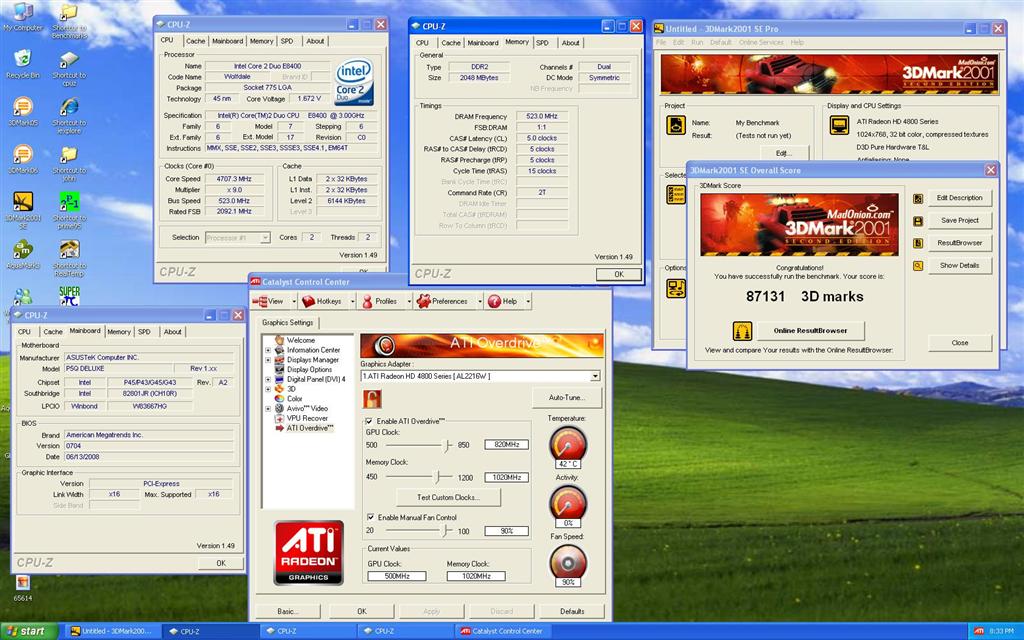This screenshot has width=1024, height=640.
Task: Select Color item in Catalyst tree
Action: [x=295, y=398]
